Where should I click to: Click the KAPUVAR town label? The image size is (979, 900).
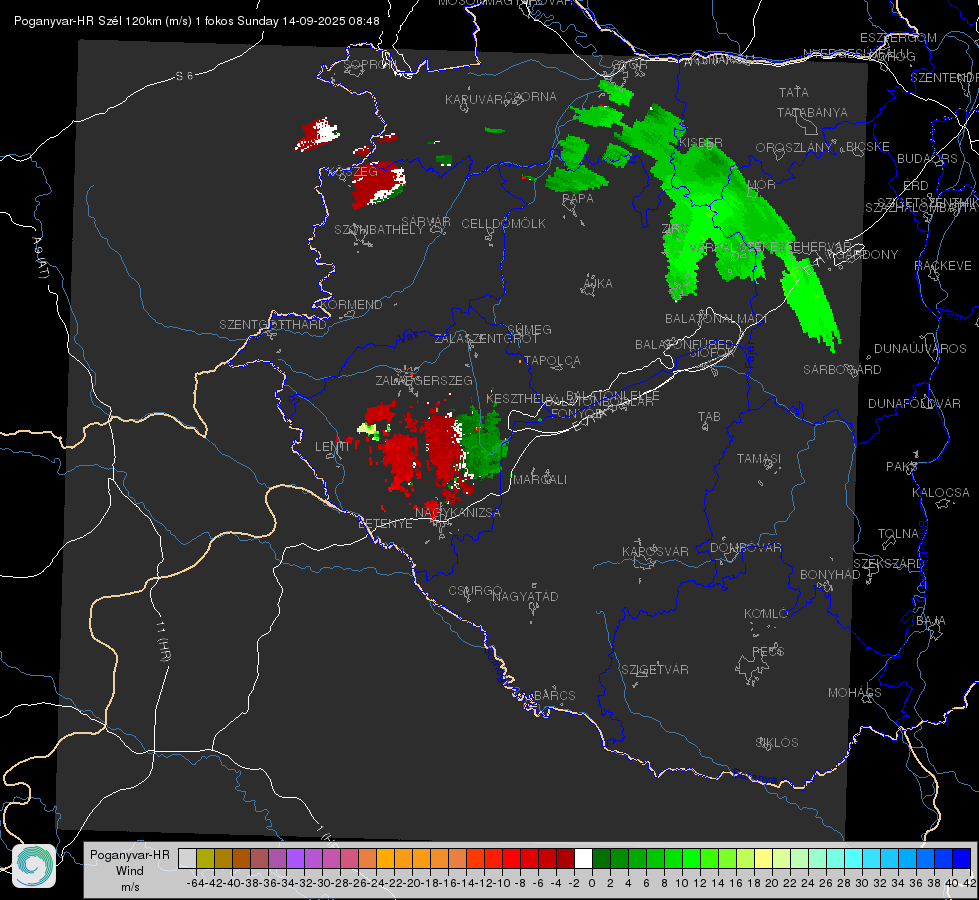coord(474,100)
